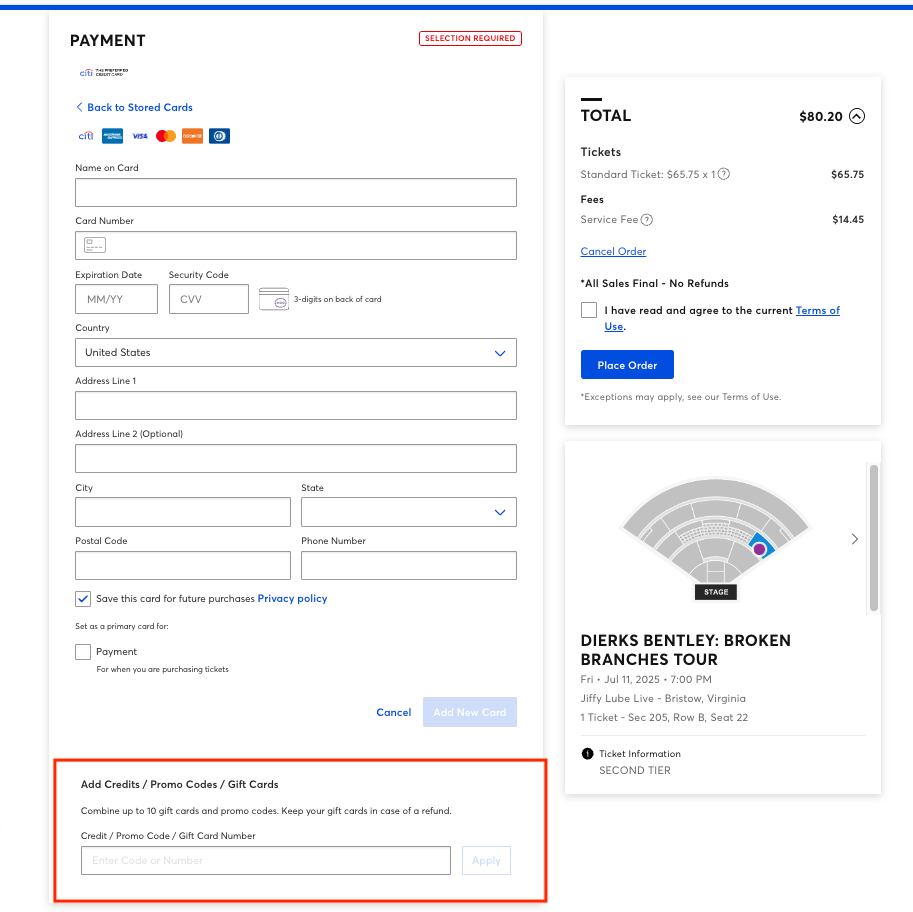This screenshot has width=913, height=912.
Task: Select the Diners Club payment icon
Action: (219, 136)
